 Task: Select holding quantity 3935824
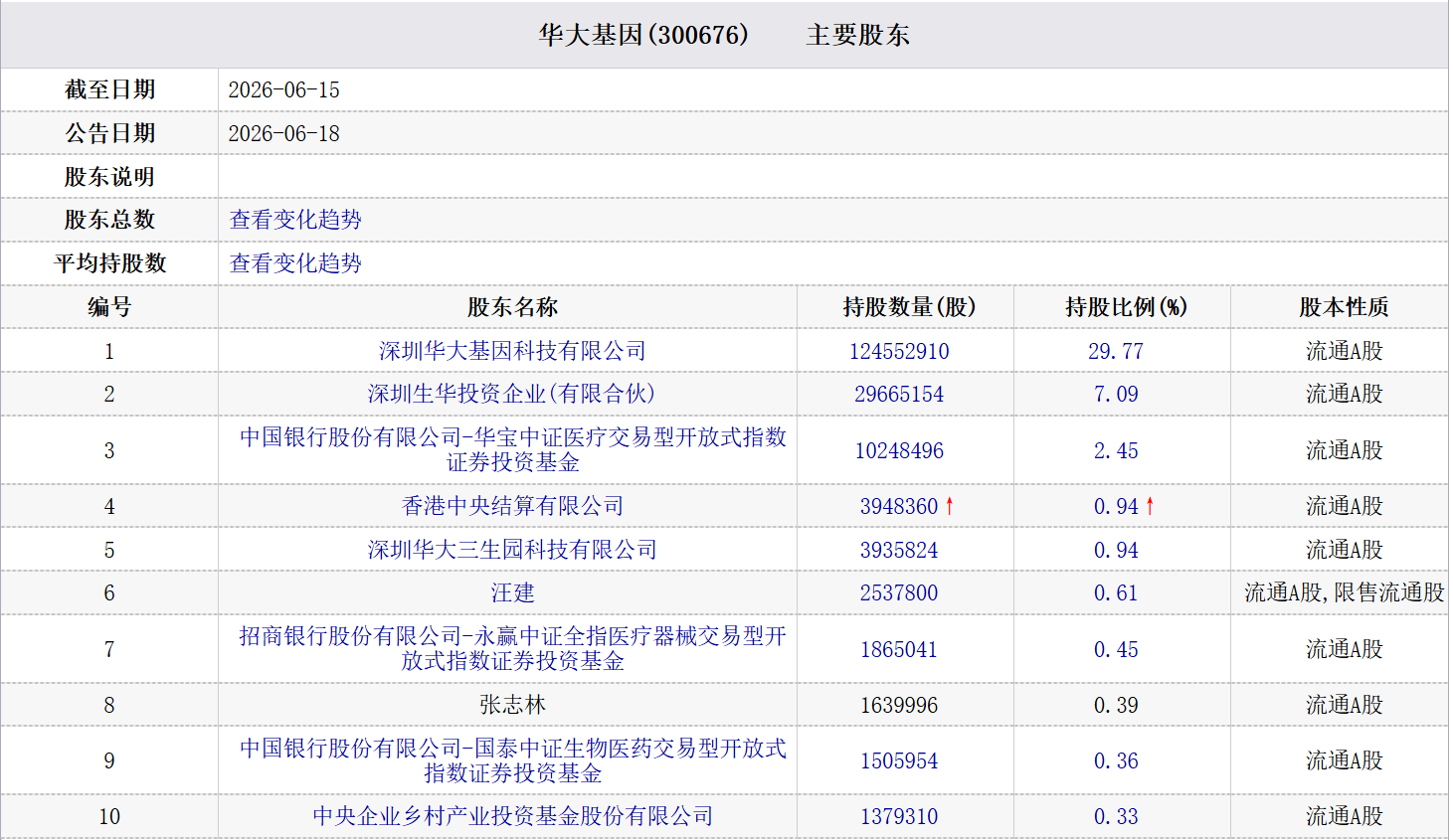899,550
